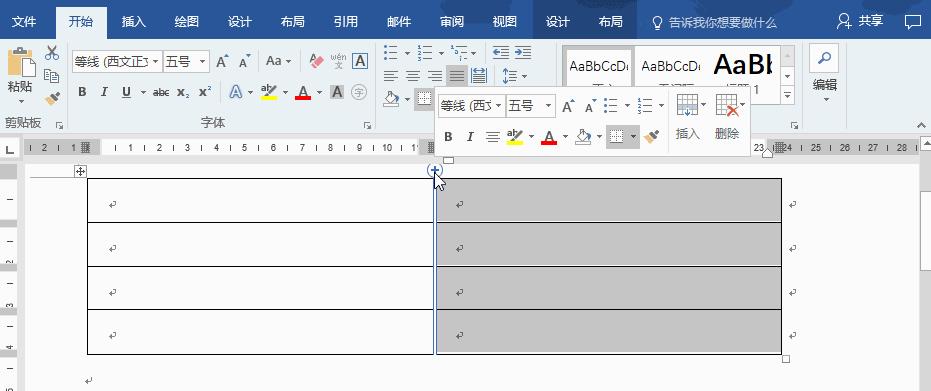Open the Change Case Aa dropdown
The image size is (931, 391).
[278, 61]
